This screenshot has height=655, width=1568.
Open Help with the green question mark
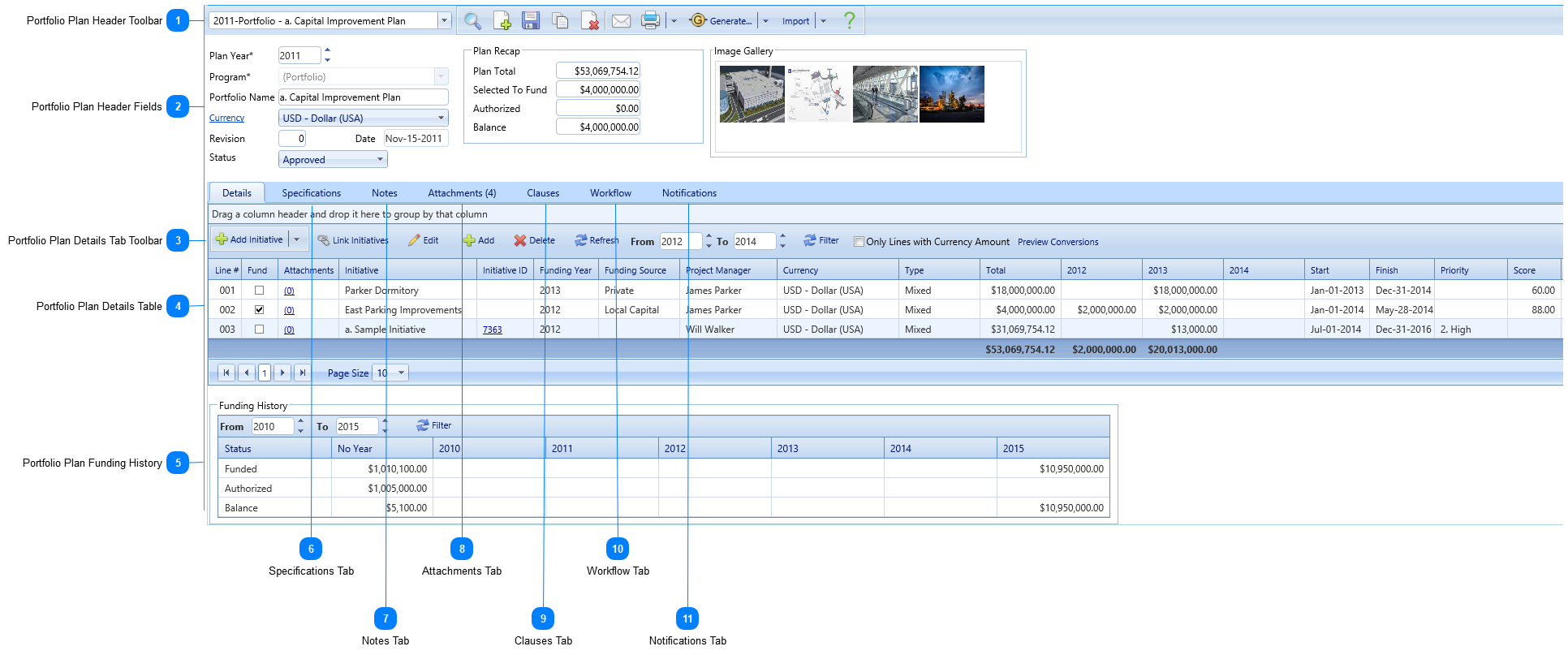[849, 20]
